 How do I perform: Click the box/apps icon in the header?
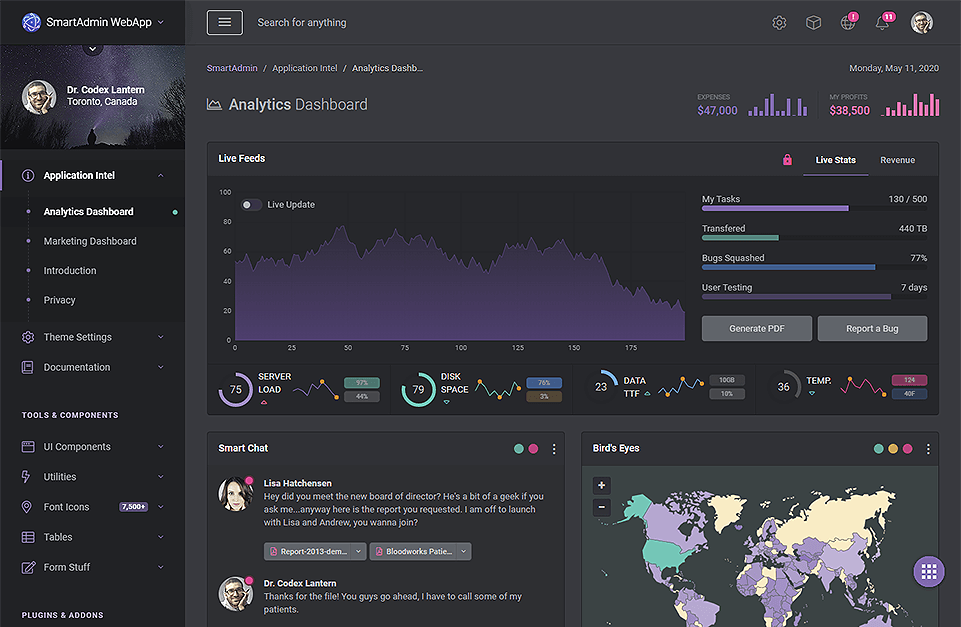813,22
